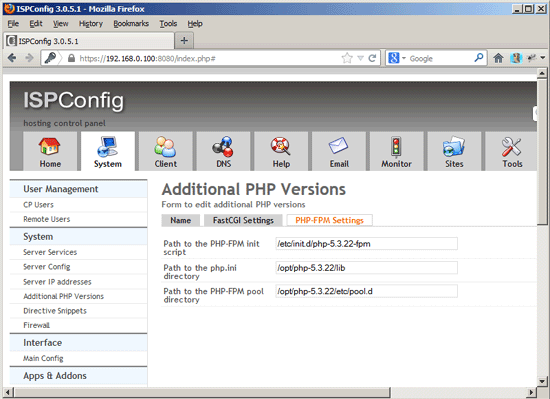Open the Tools menu in menu bar
This screenshot has width=550, height=399.
point(168,23)
